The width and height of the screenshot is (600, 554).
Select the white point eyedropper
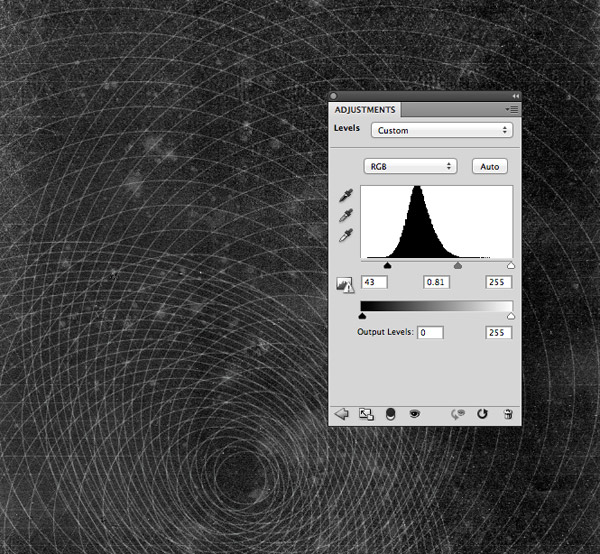click(x=345, y=234)
